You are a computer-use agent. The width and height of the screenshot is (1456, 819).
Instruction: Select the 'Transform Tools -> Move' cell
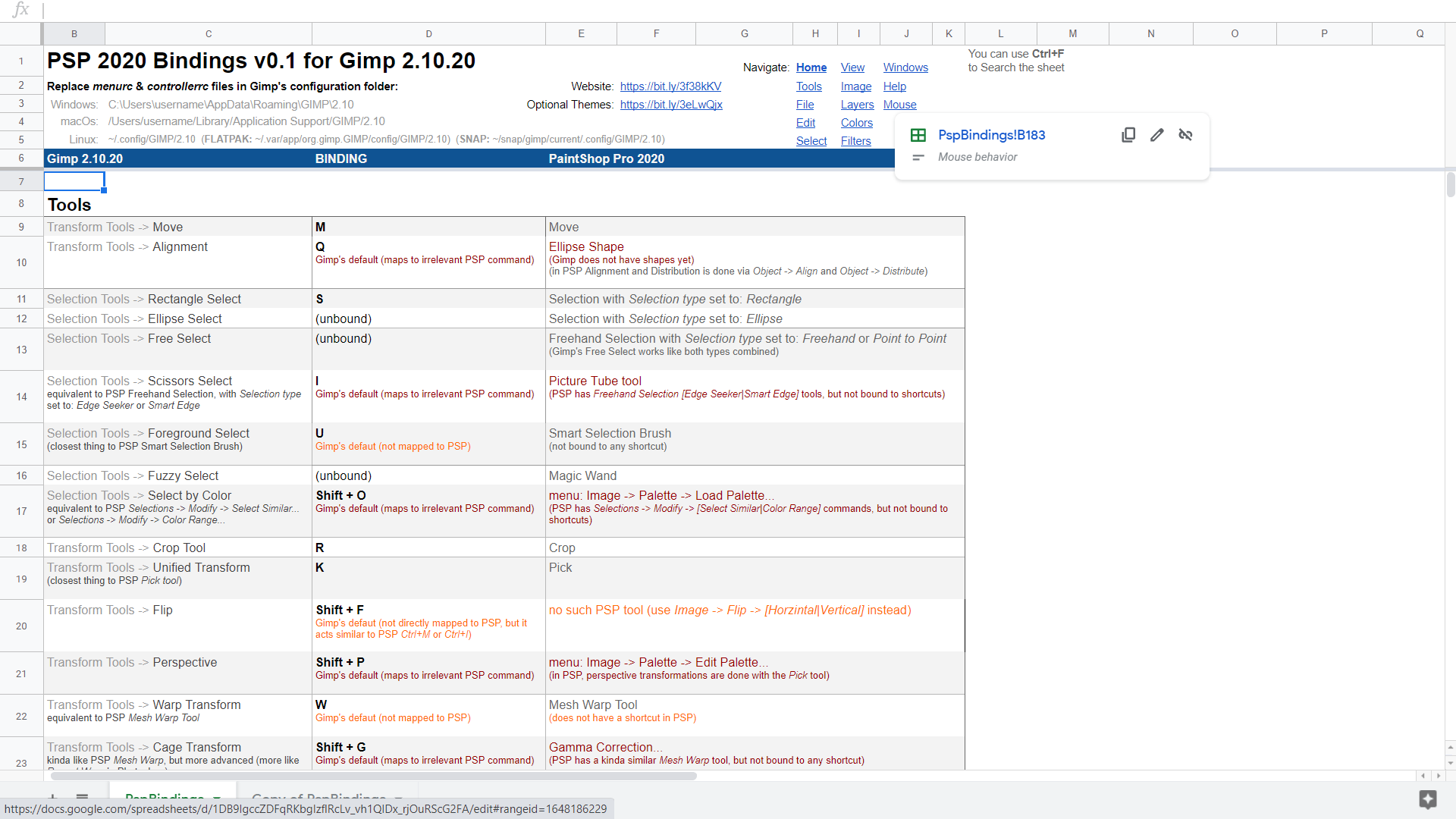coord(178,227)
